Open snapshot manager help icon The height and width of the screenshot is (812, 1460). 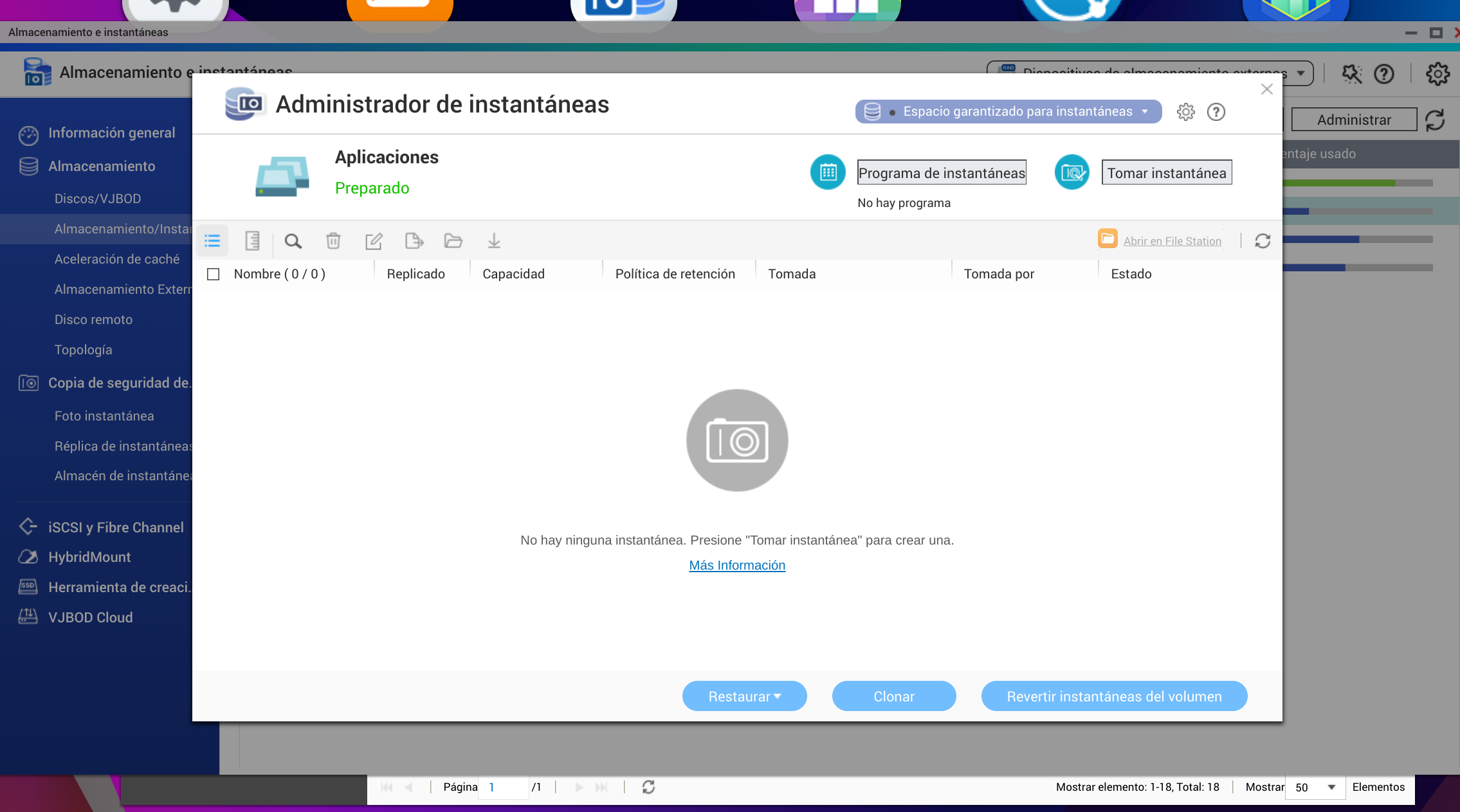(x=1216, y=112)
